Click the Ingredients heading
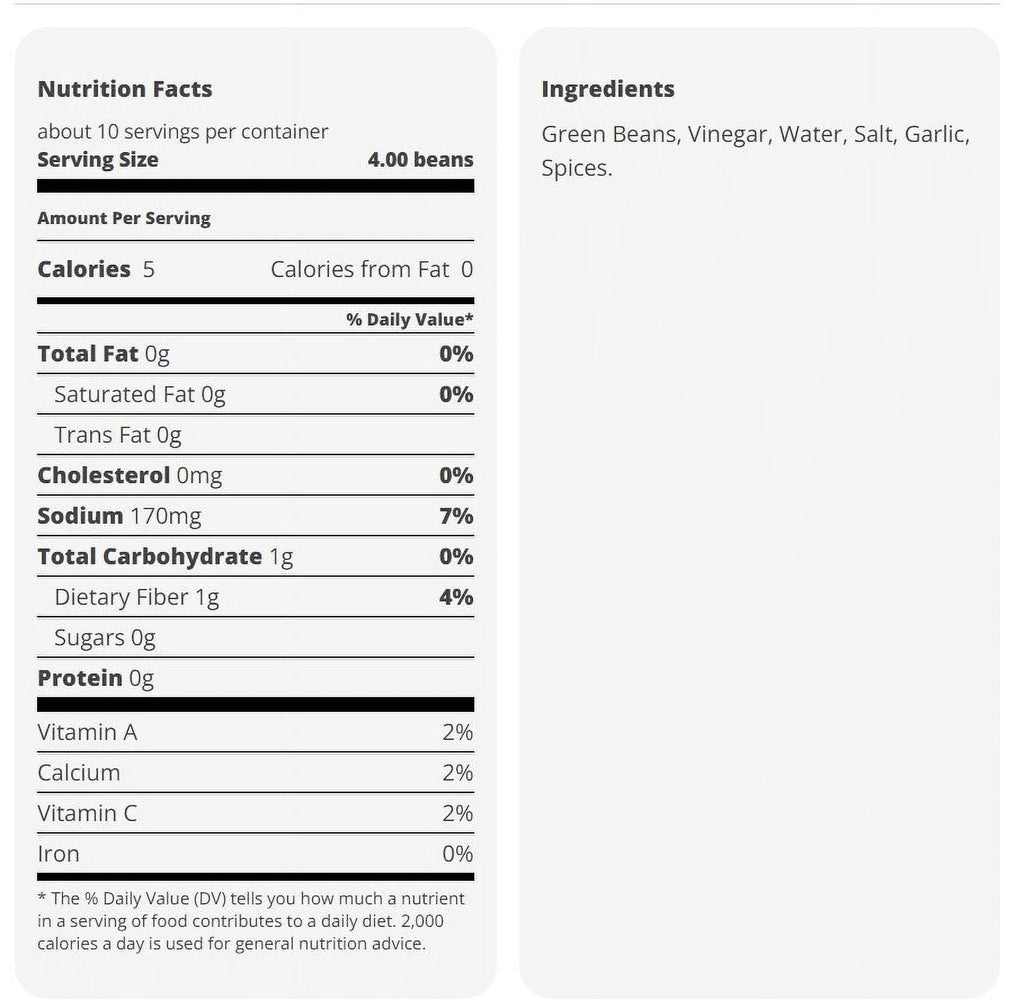 coord(608,89)
